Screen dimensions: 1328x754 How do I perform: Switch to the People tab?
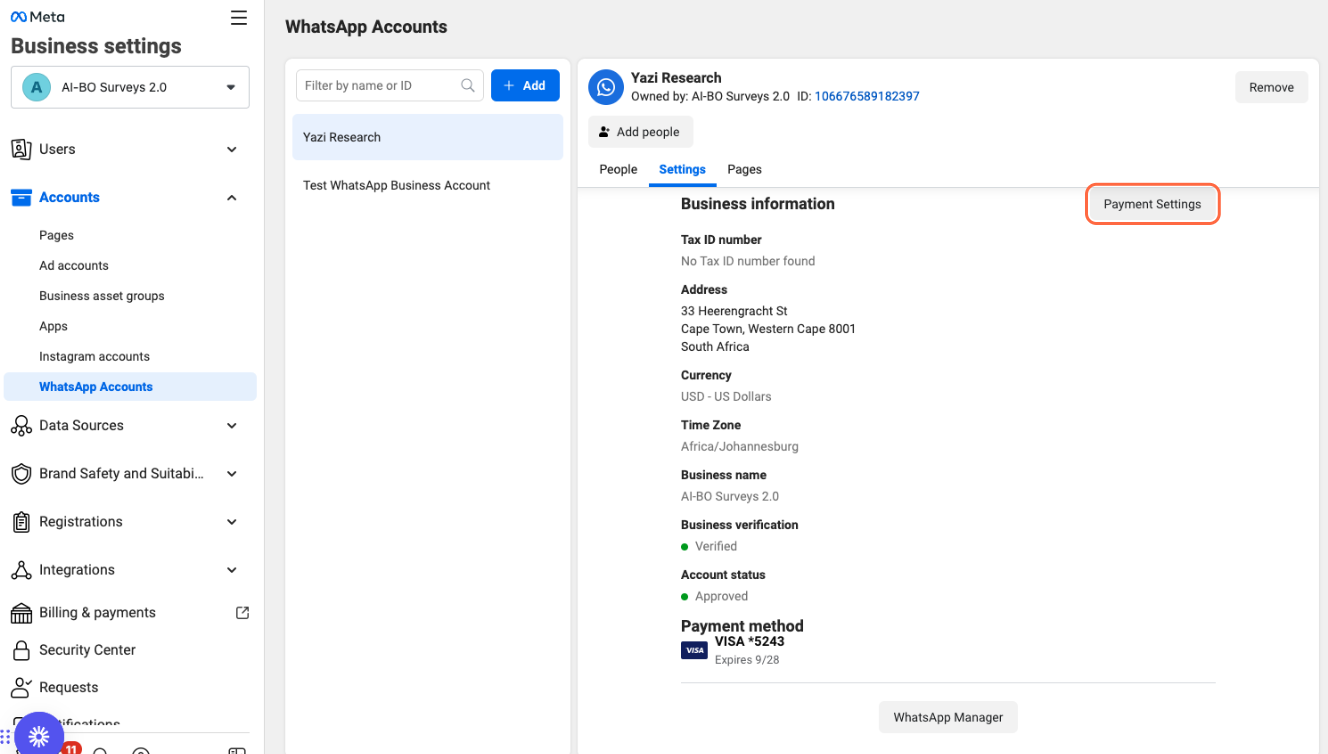point(618,170)
